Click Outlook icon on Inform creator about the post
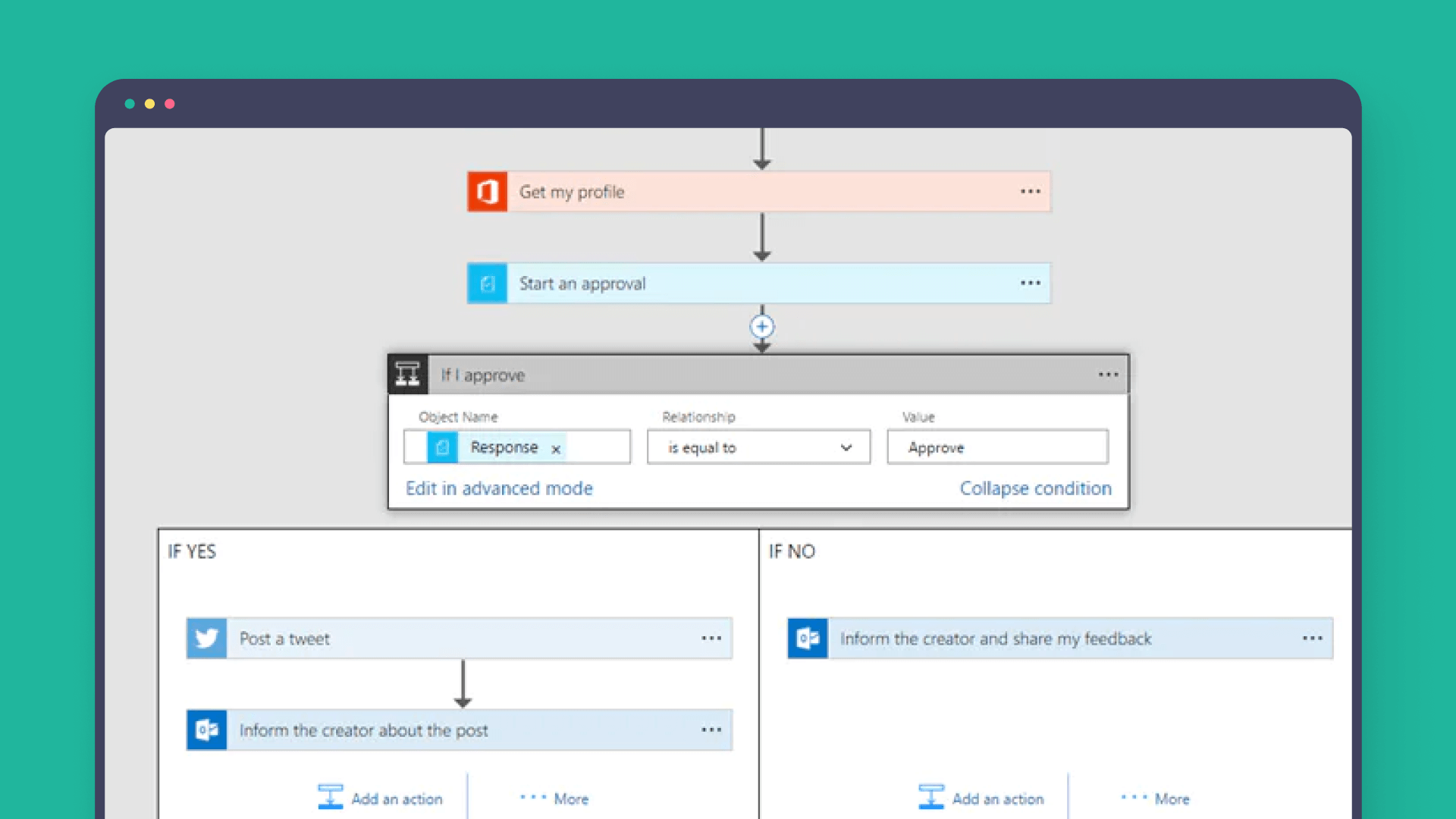The height and width of the screenshot is (819, 1456). point(207,730)
